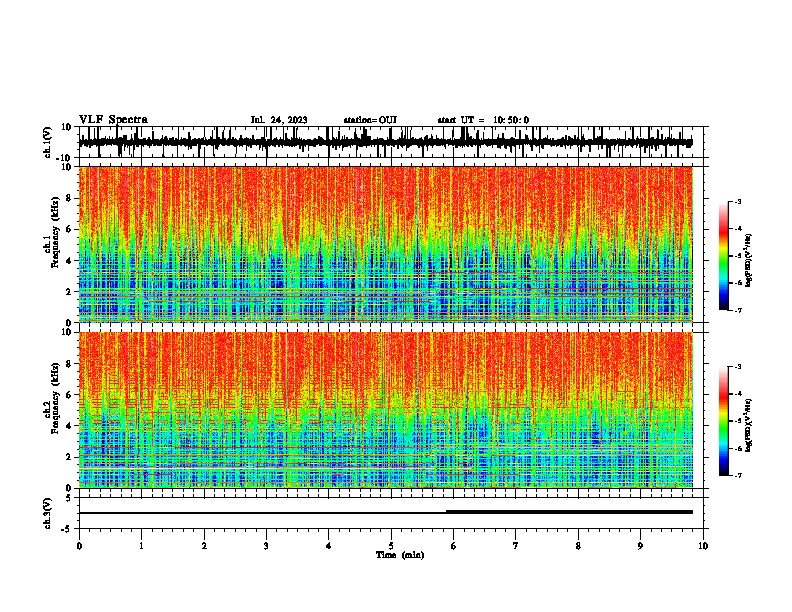
Task: Click the ch.2 spectrogram color scale bar
Action: [723, 421]
